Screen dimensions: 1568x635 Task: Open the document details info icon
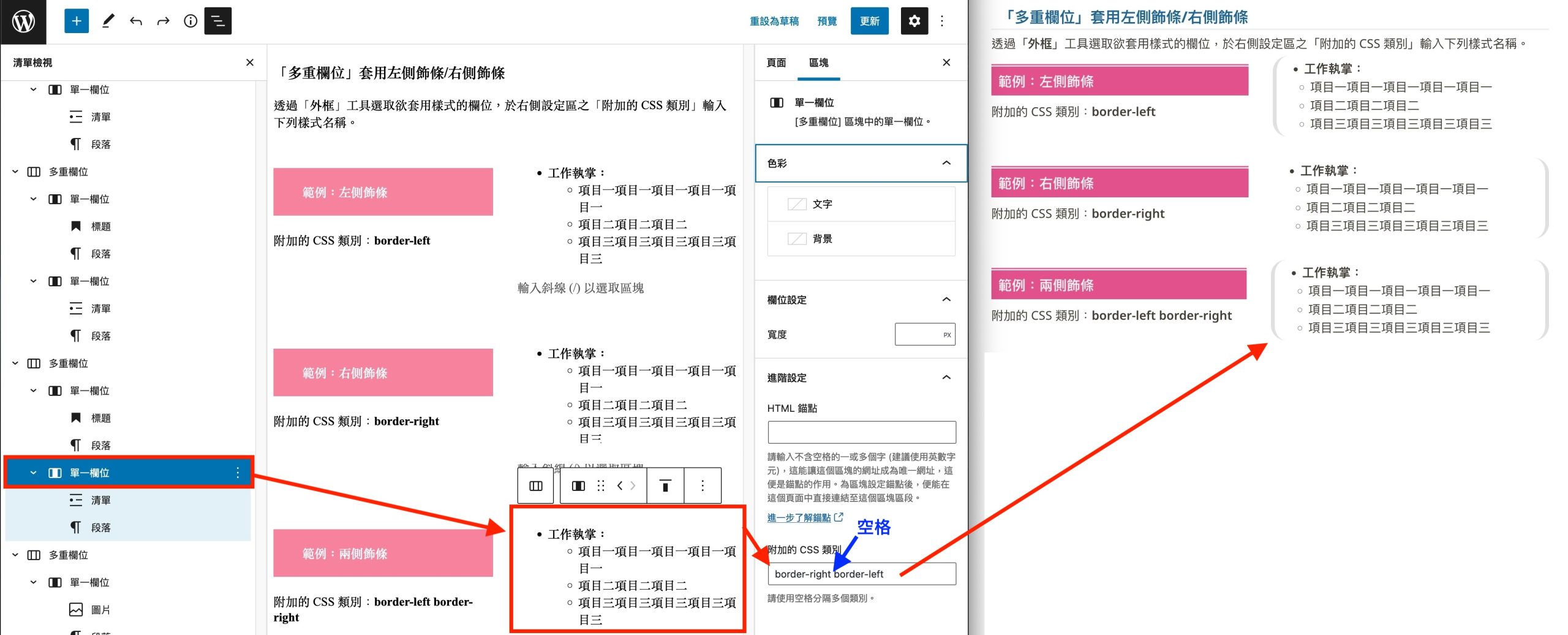(x=190, y=21)
